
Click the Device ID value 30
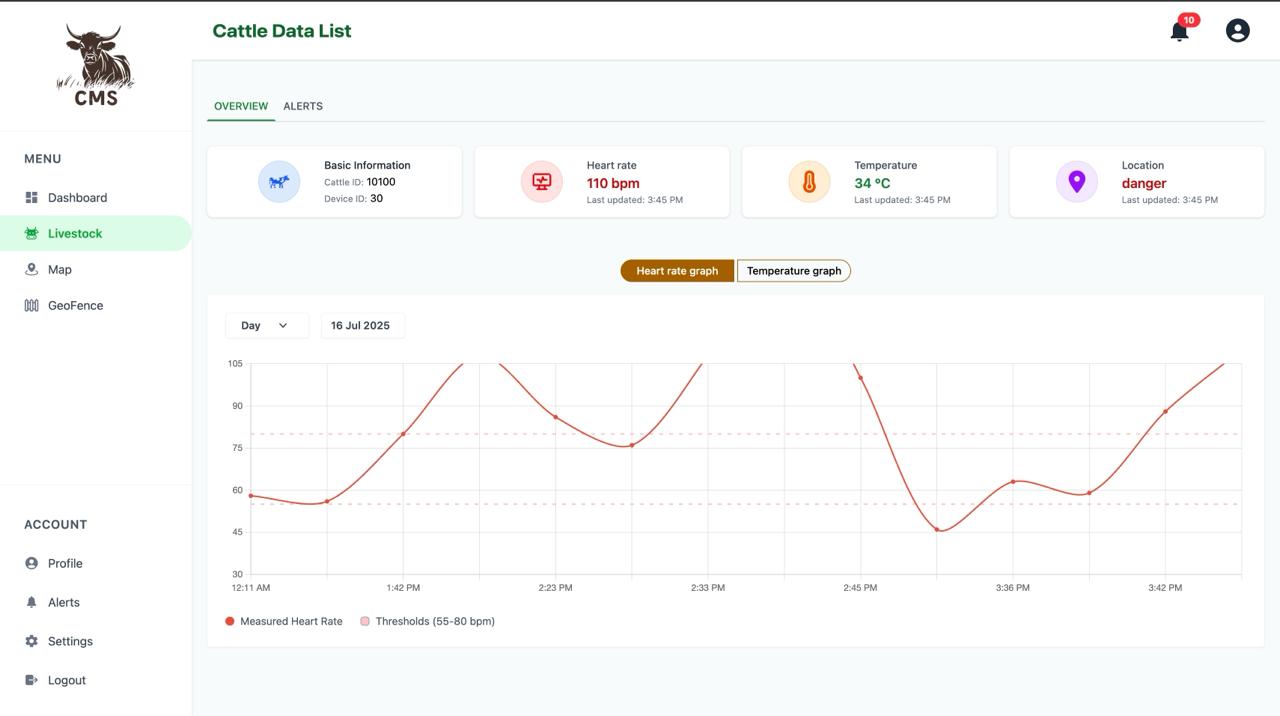pos(377,199)
